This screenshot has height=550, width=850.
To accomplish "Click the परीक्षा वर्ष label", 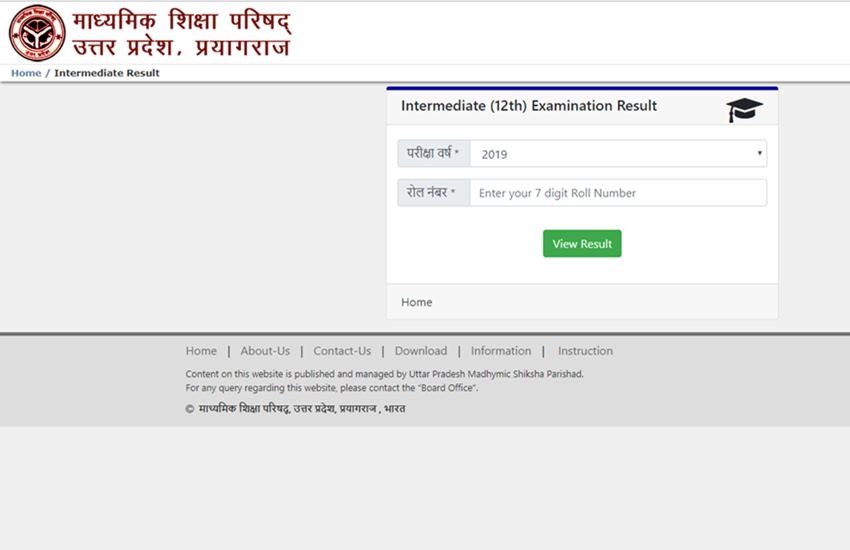I will (433, 154).
